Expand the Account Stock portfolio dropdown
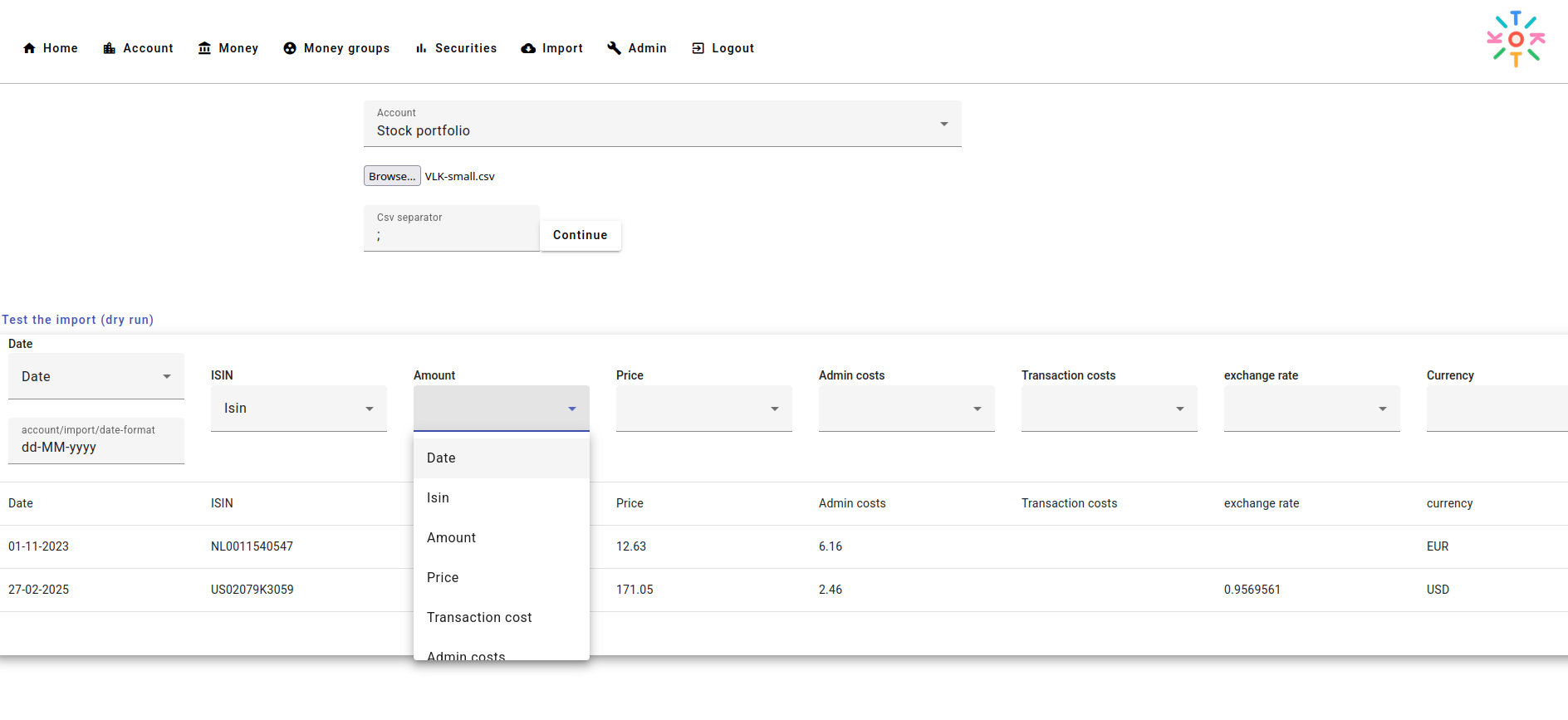Image resolution: width=1568 pixels, height=720 pixels. coord(663,124)
